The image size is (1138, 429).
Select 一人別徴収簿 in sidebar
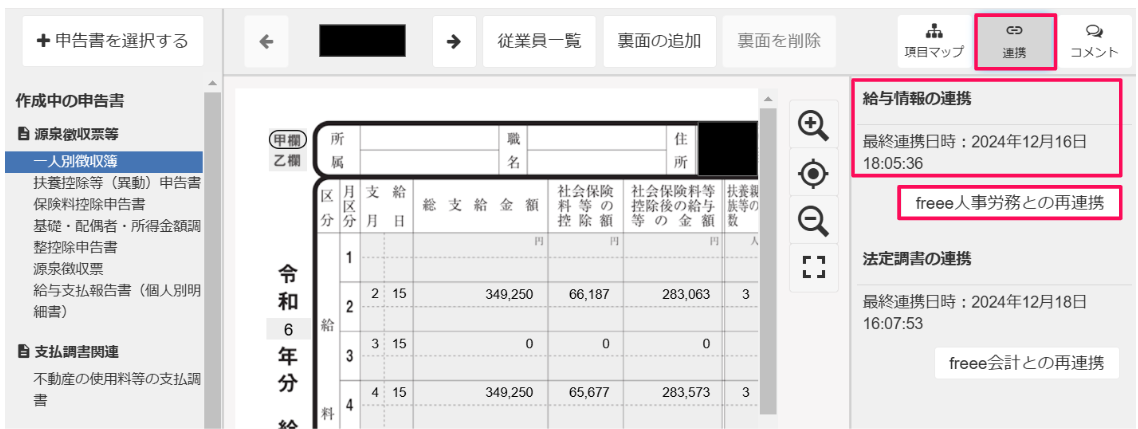coord(105,162)
